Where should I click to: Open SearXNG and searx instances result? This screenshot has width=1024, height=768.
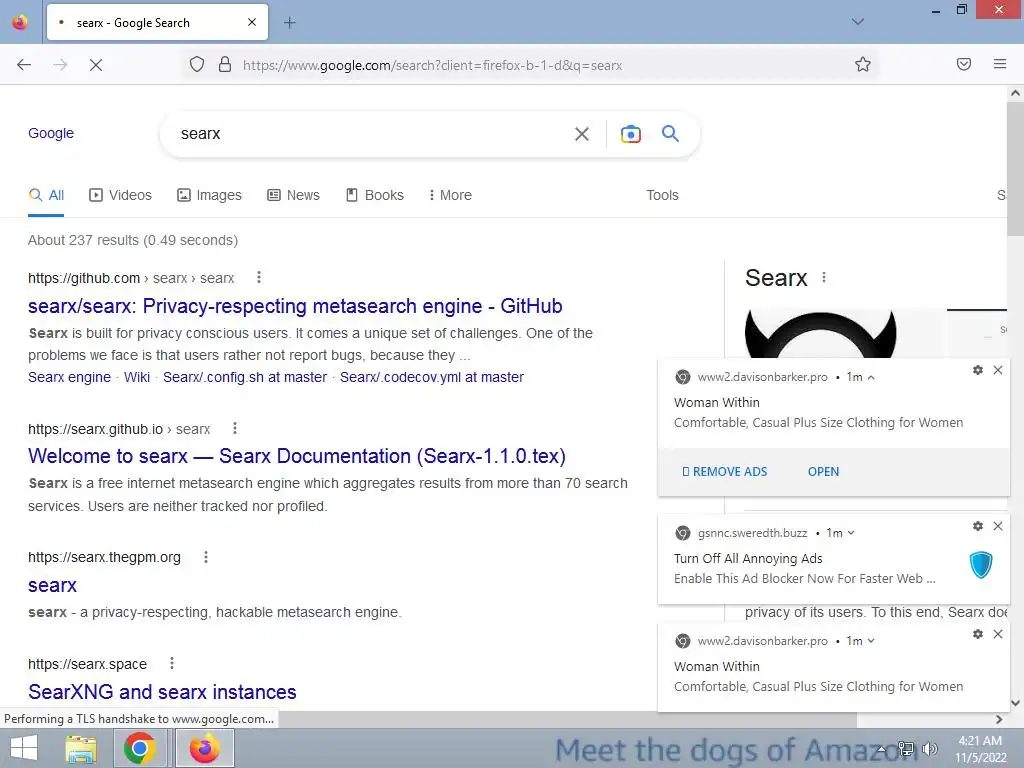pos(162,692)
